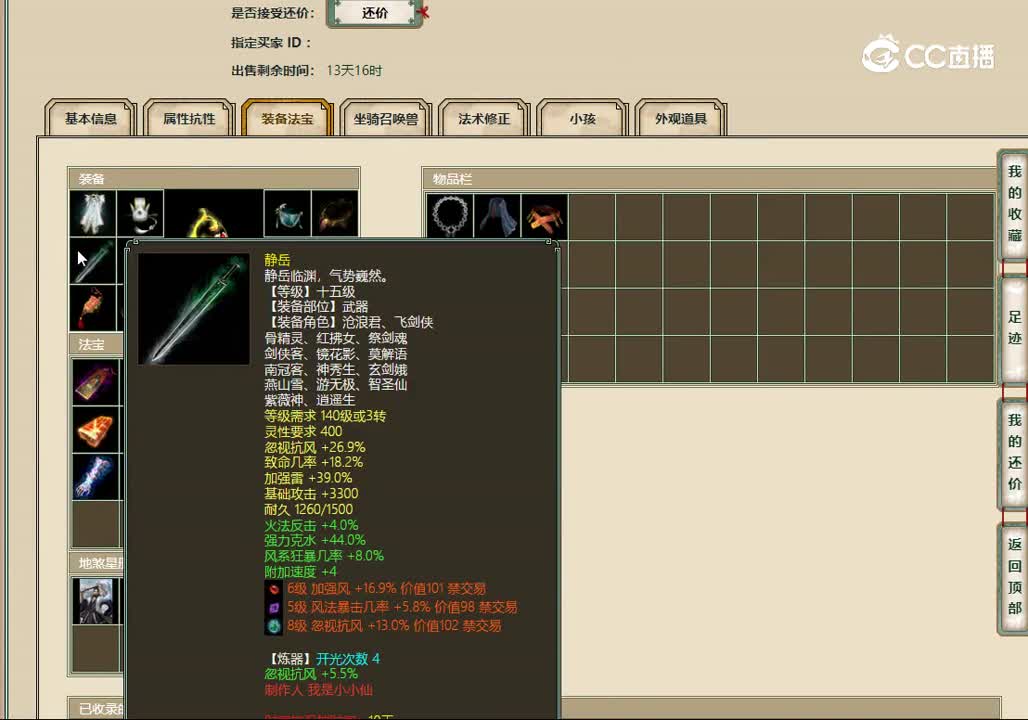Click the blue skeletal arm 法宝 icon
The height and width of the screenshot is (720, 1028).
(x=95, y=478)
